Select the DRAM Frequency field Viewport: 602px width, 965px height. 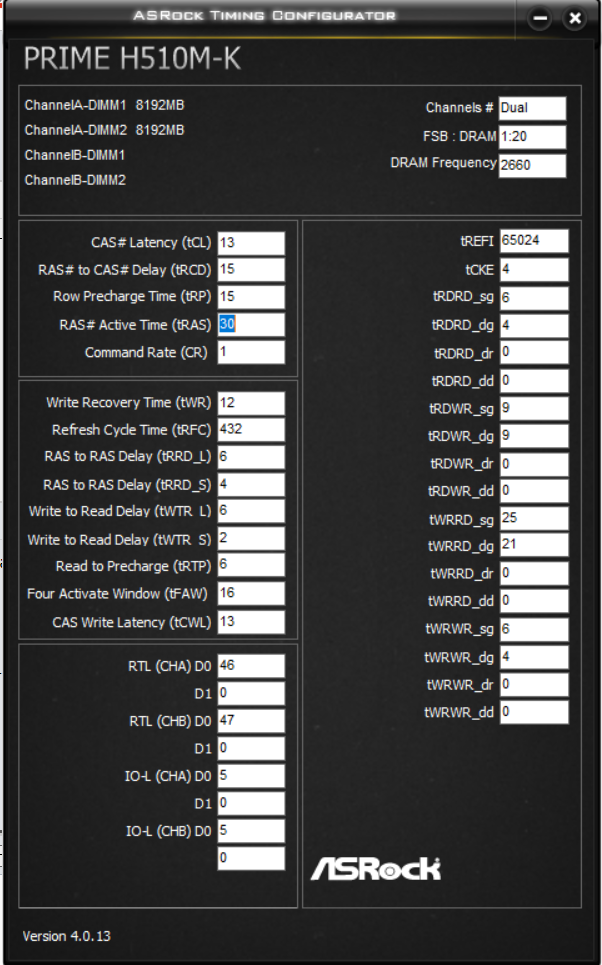tap(532, 166)
